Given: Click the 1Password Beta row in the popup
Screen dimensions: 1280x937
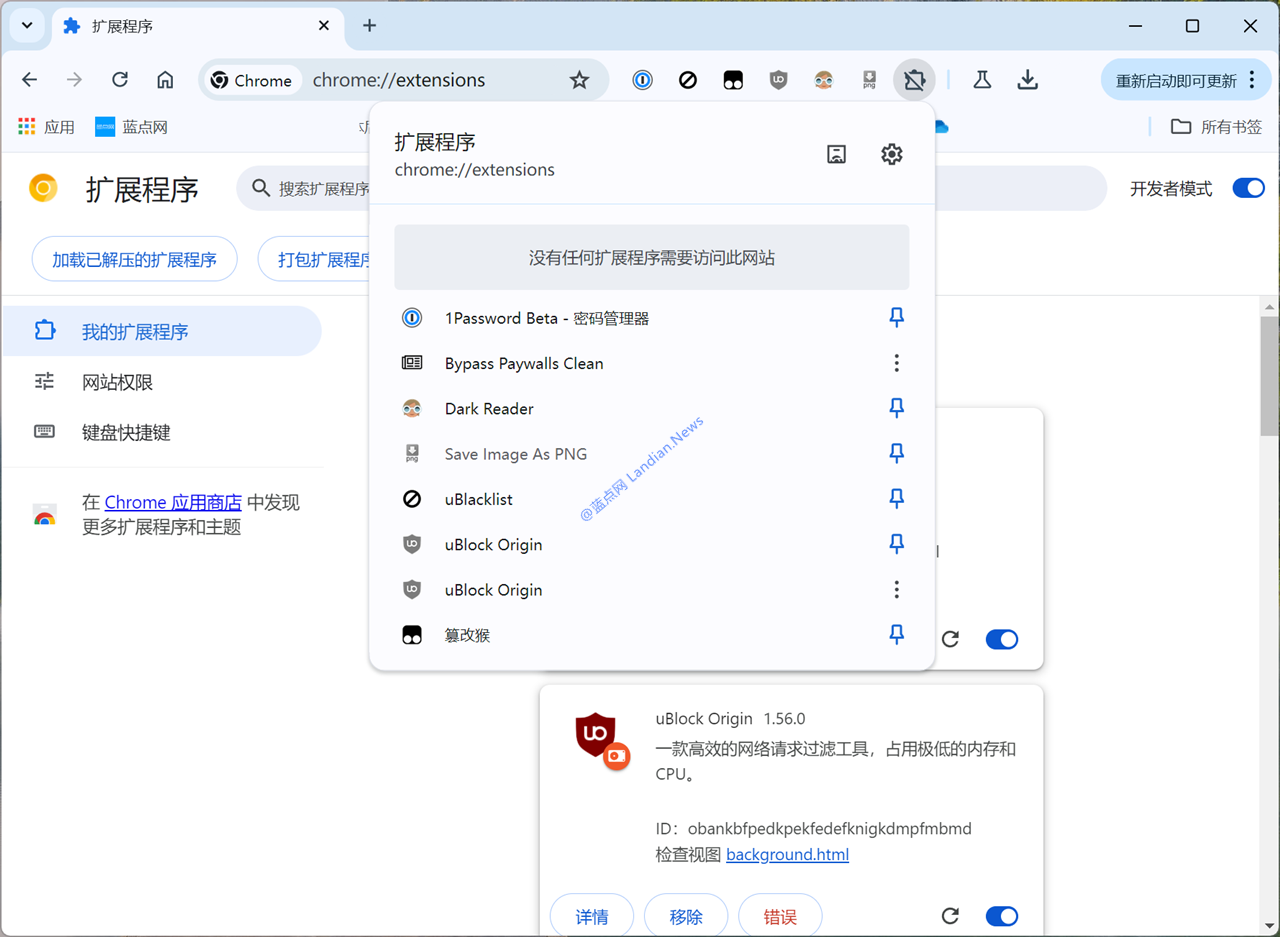Looking at the screenshot, I should click(652, 318).
